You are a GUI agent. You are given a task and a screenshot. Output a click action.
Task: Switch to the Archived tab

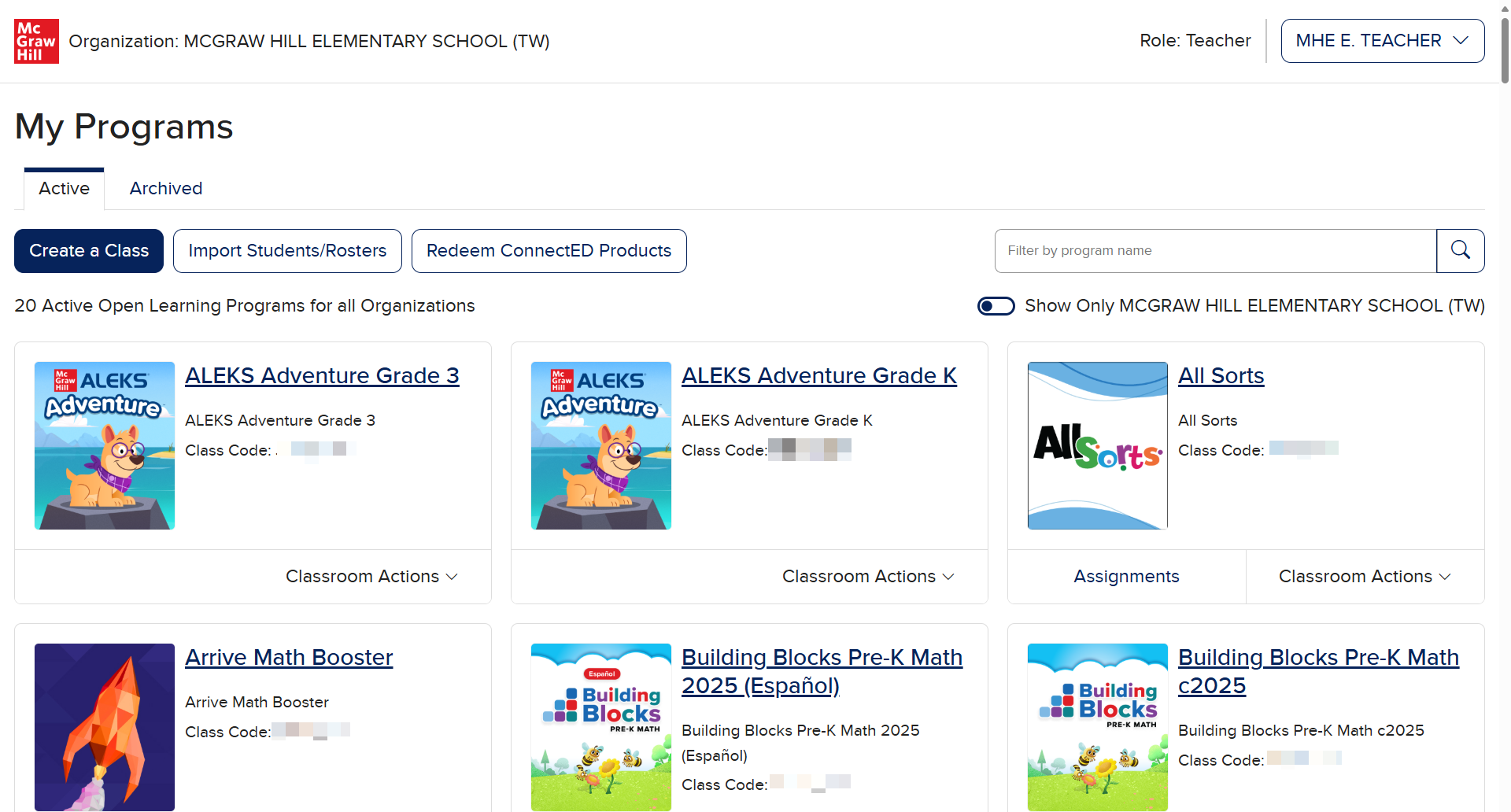pyautogui.click(x=166, y=189)
